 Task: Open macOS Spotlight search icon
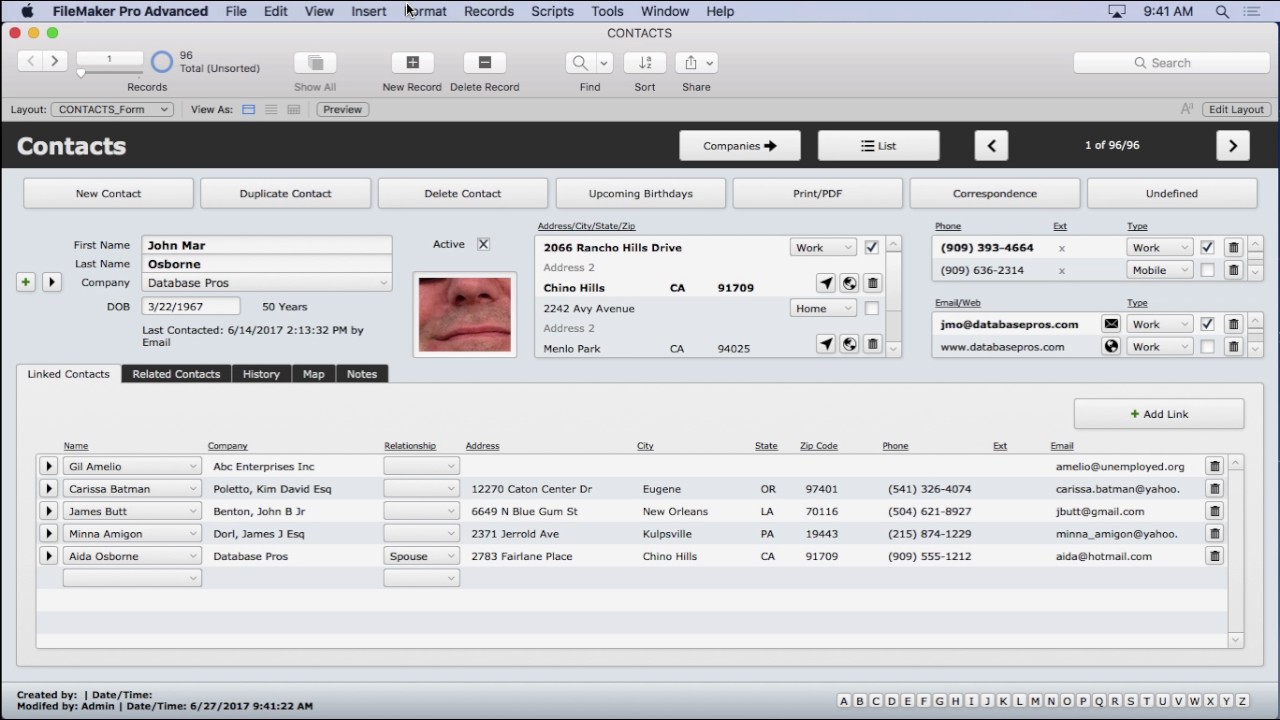[x=1222, y=11]
